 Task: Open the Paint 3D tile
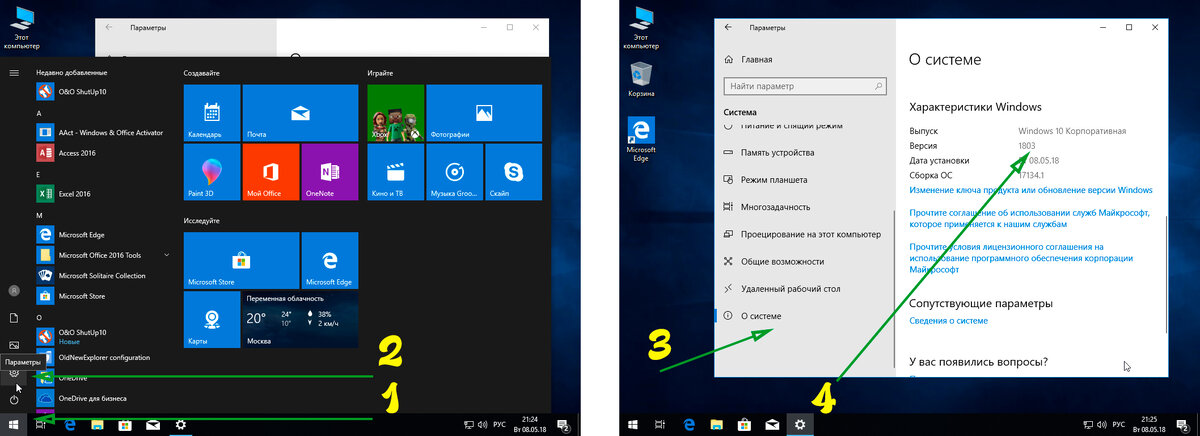coord(212,172)
